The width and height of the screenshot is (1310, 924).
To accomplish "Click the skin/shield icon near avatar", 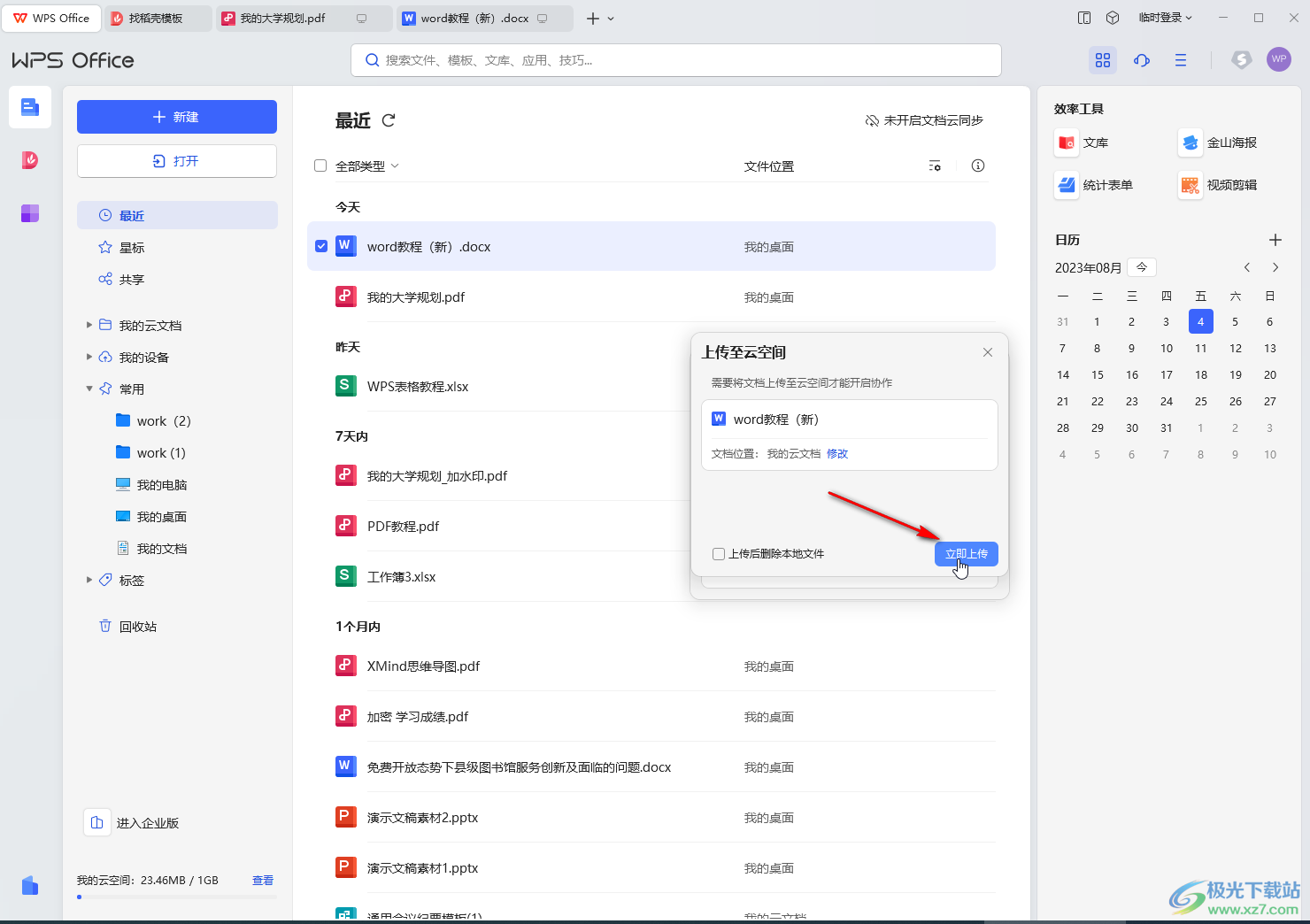I will [1242, 59].
